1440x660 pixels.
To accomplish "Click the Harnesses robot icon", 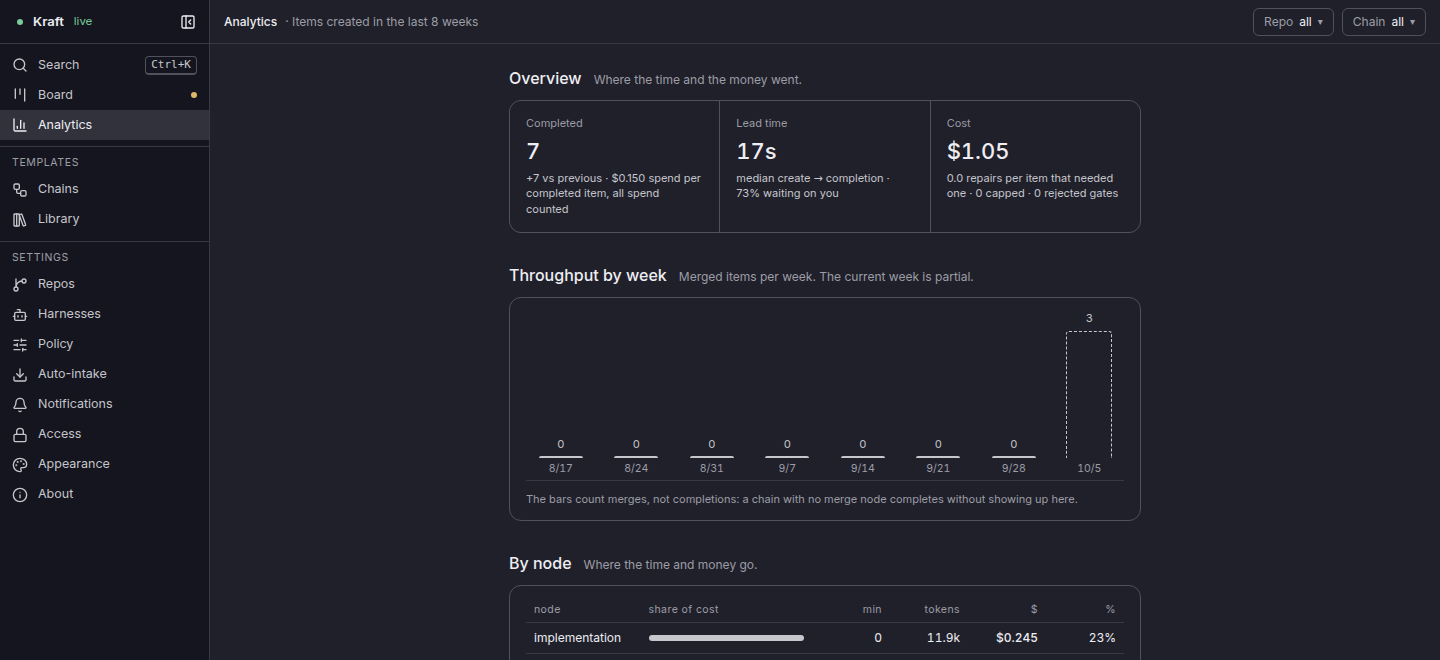I will pos(19,314).
